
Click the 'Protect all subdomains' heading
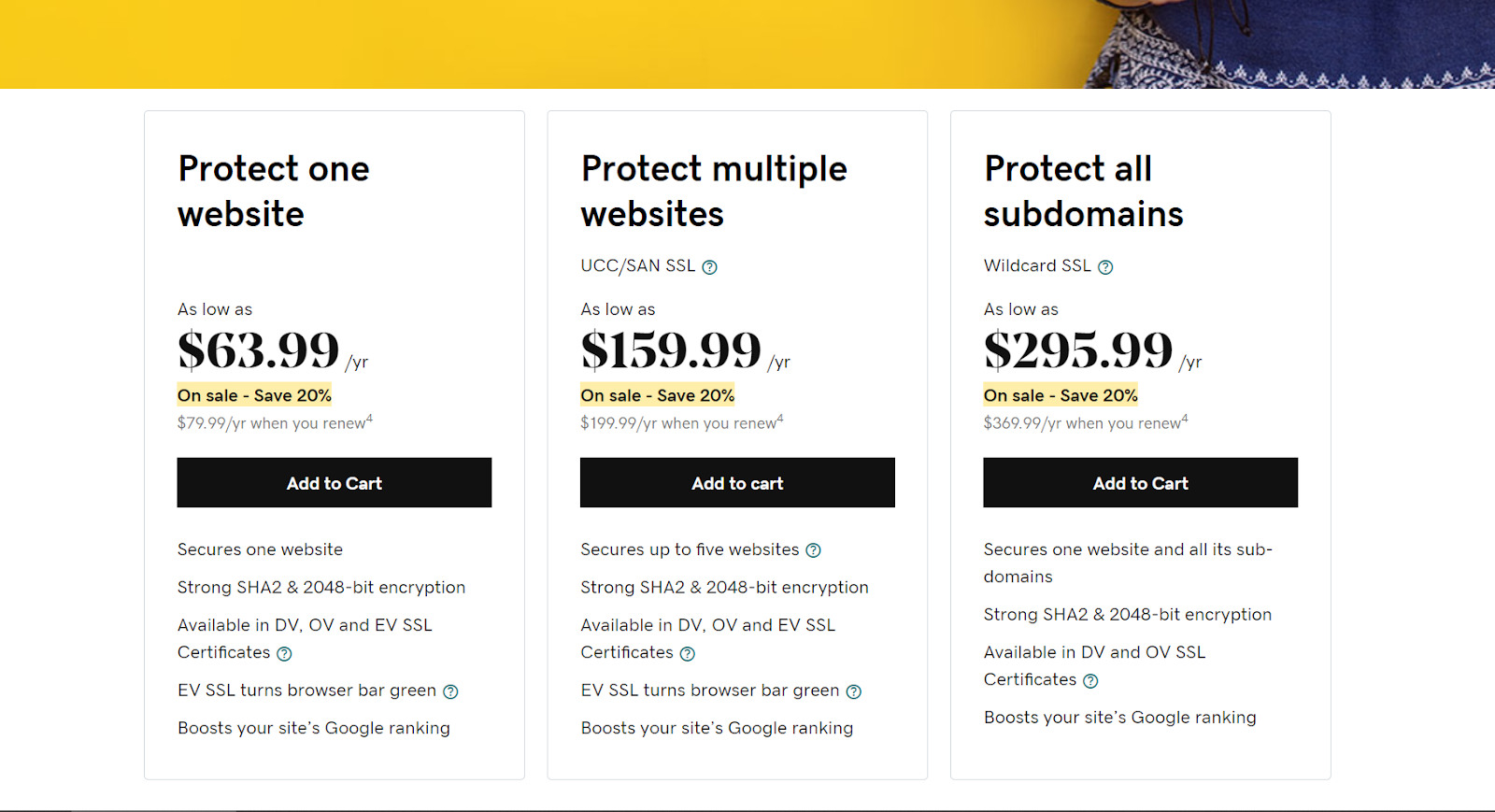(1083, 192)
